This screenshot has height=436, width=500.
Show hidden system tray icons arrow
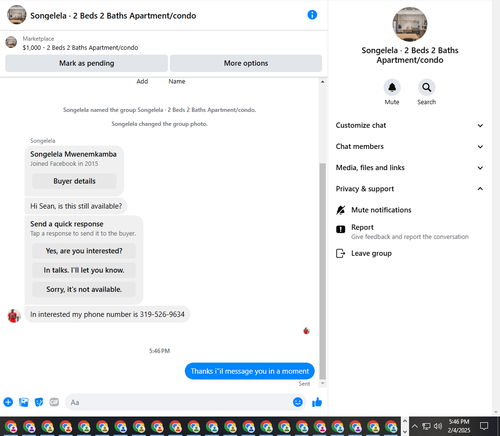(x=415, y=426)
